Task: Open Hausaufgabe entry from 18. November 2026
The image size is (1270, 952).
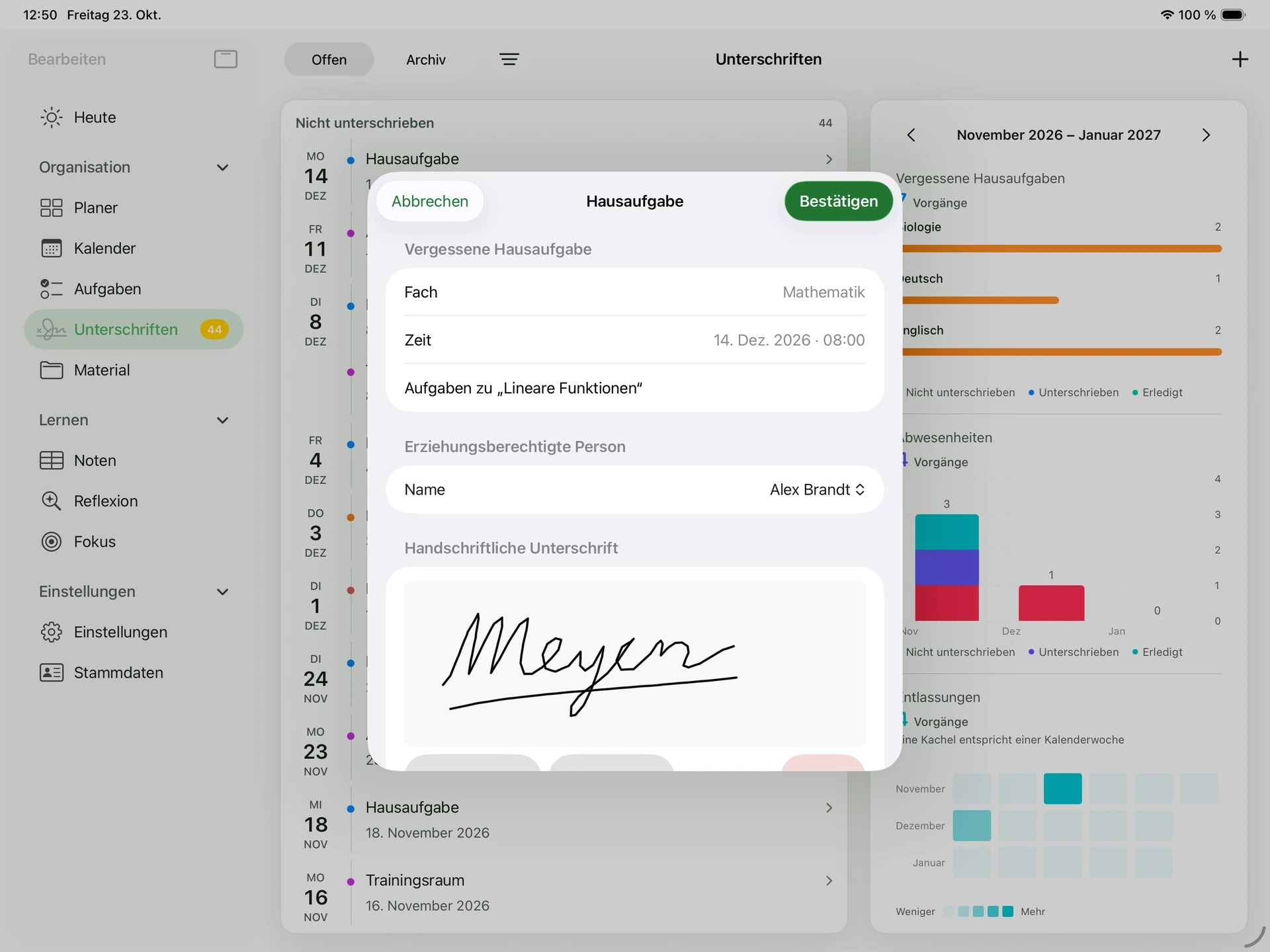Action: coord(565,820)
